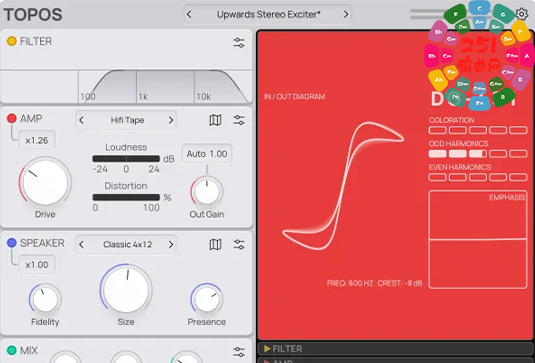
Task: Click the filter frequency response curve display
Action: click(126, 86)
